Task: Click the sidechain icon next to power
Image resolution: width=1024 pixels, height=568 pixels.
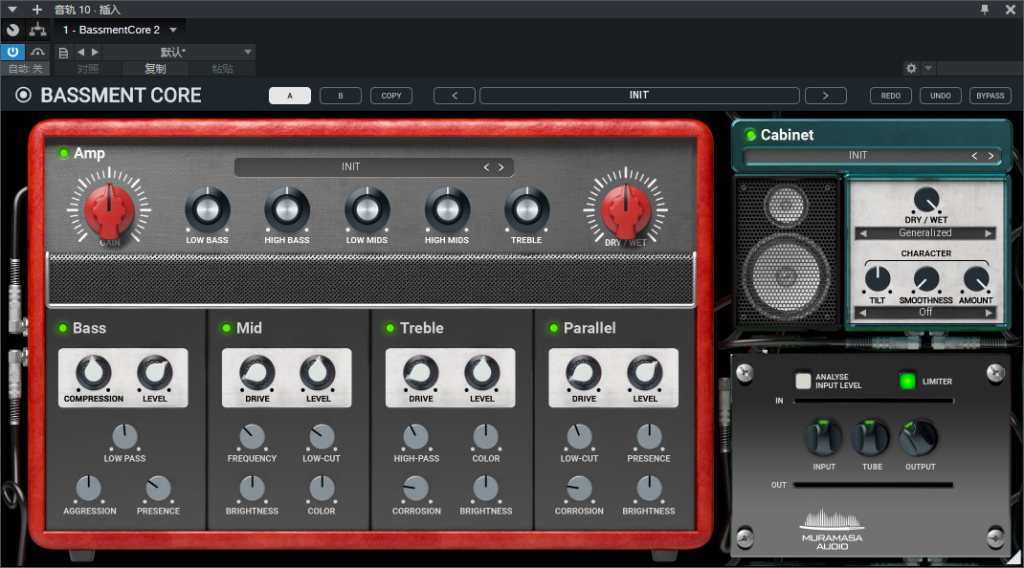Action: [x=38, y=52]
